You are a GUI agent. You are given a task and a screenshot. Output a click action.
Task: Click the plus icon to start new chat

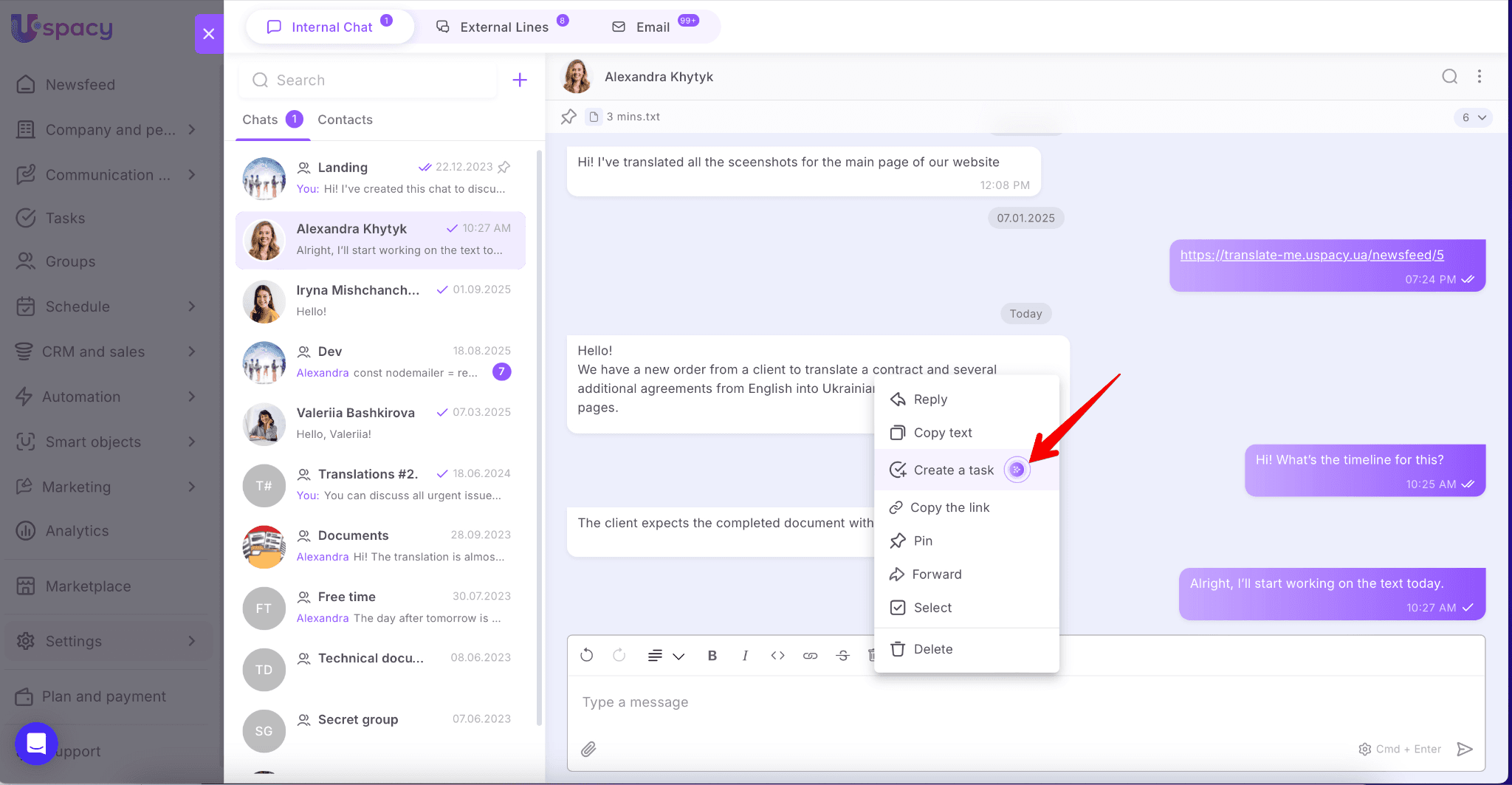click(x=520, y=80)
